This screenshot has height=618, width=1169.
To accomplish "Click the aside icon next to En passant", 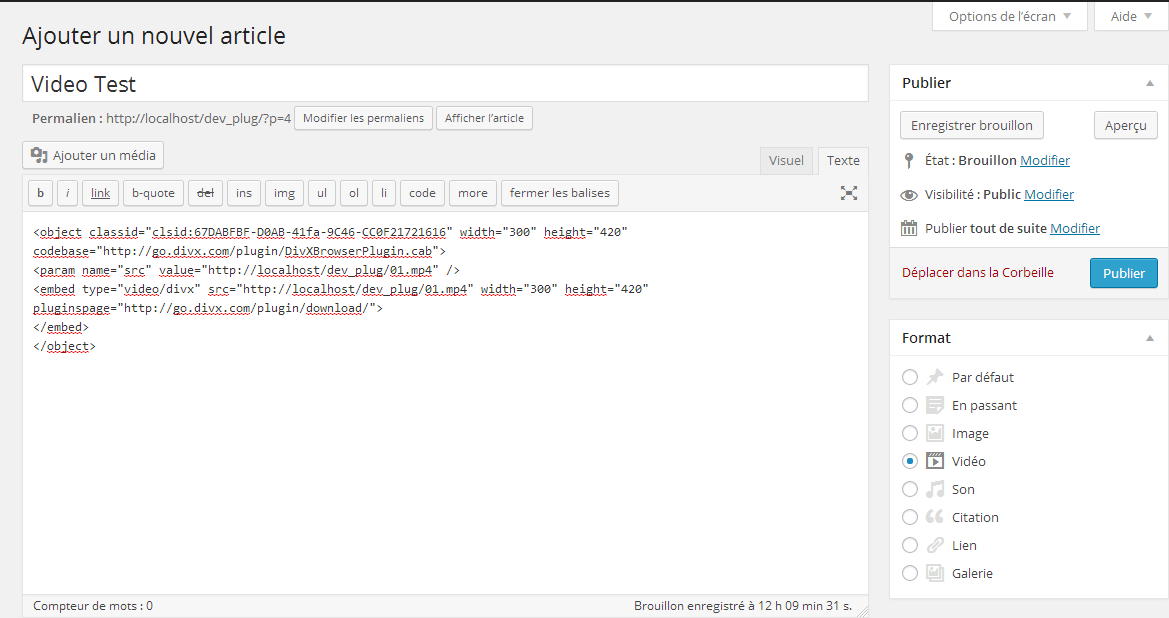I will (x=935, y=405).
